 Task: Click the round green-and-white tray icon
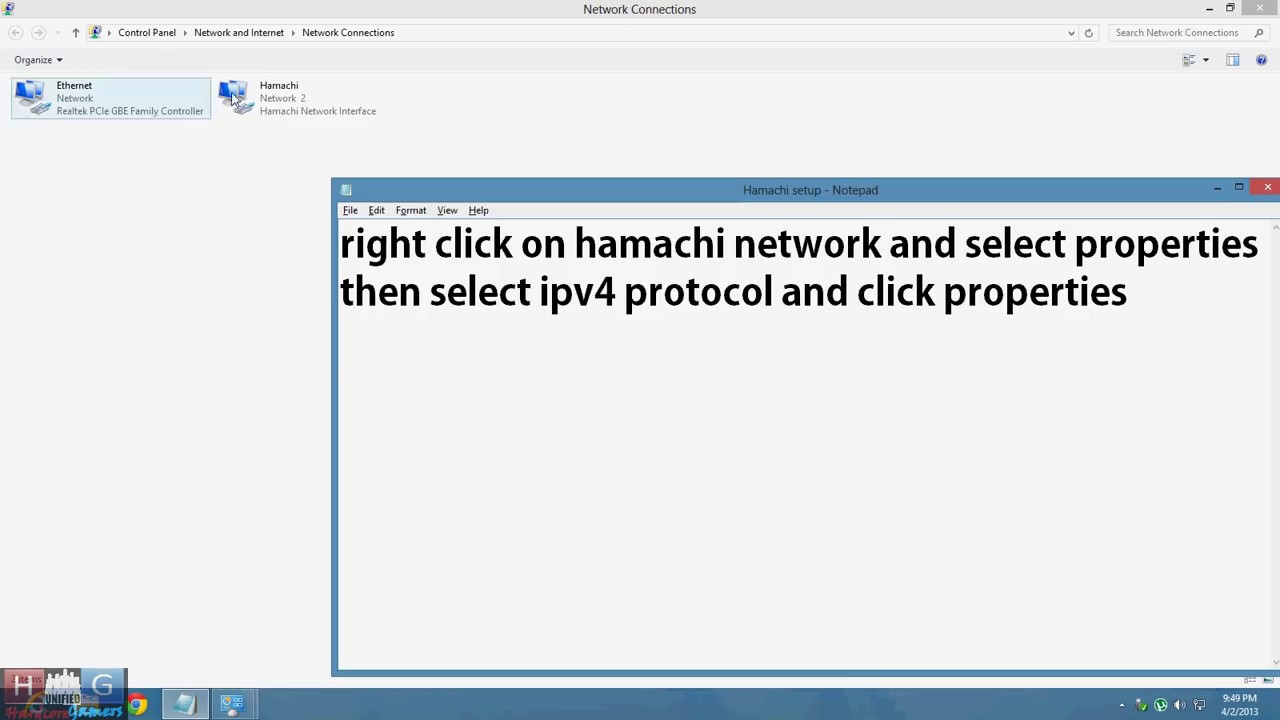pyautogui.click(x=1160, y=705)
